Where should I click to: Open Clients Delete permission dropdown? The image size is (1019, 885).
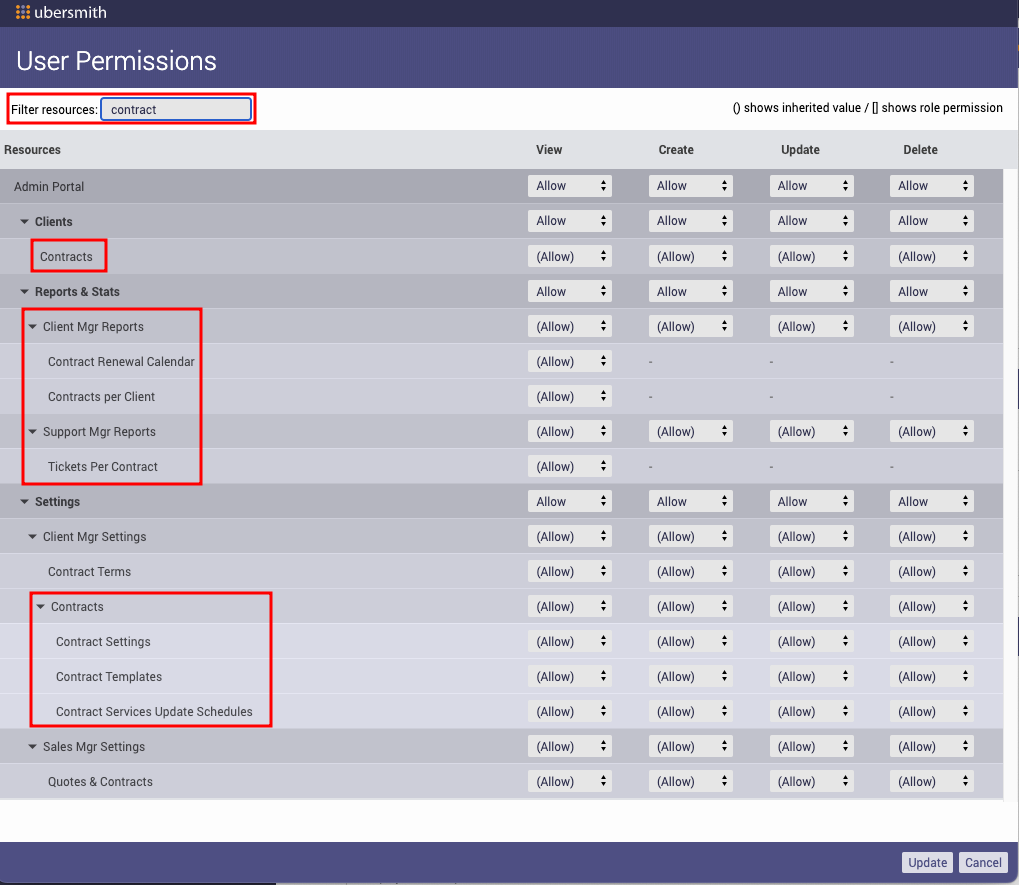click(931, 221)
